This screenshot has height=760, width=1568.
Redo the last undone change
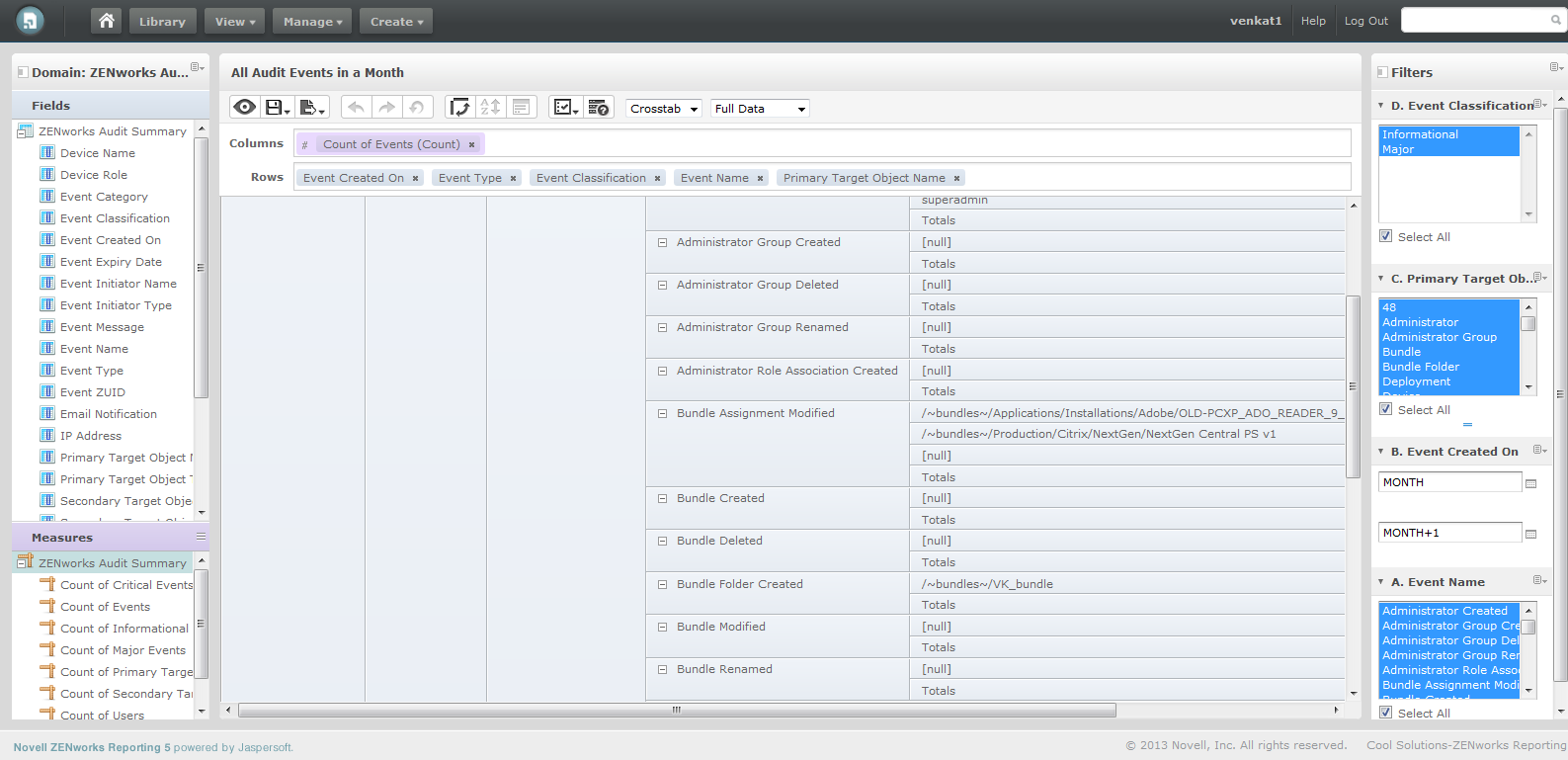click(x=387, y=108)
